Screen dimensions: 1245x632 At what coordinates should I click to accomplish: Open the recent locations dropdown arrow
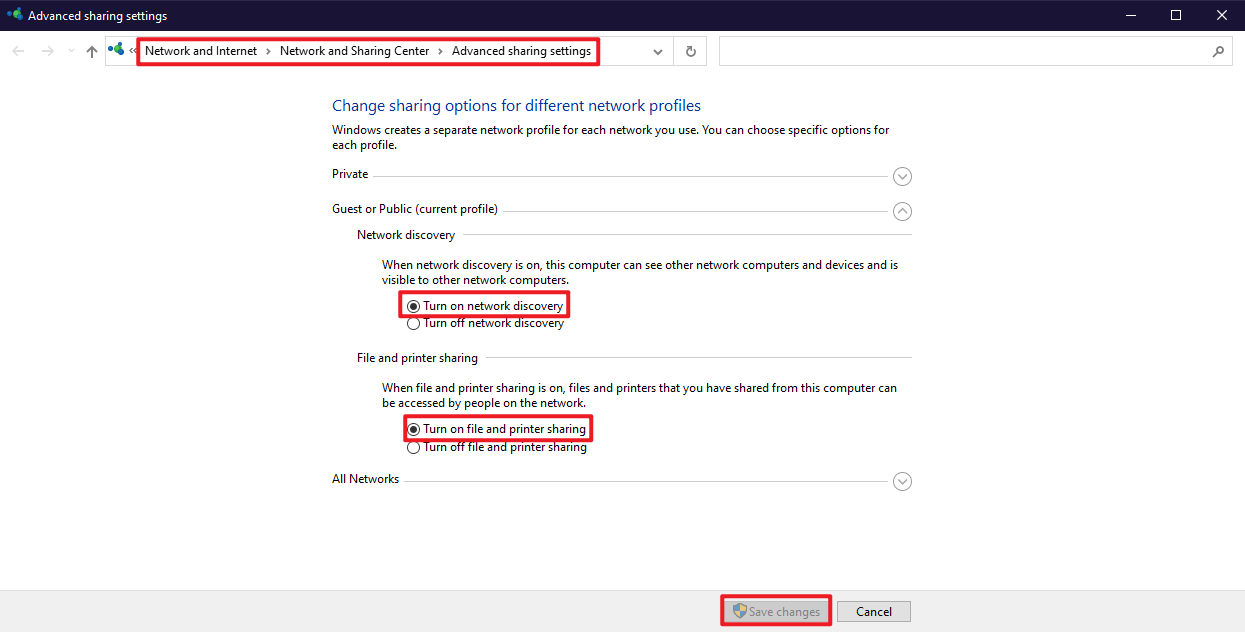pyautogui.click(x=71, y=51)
